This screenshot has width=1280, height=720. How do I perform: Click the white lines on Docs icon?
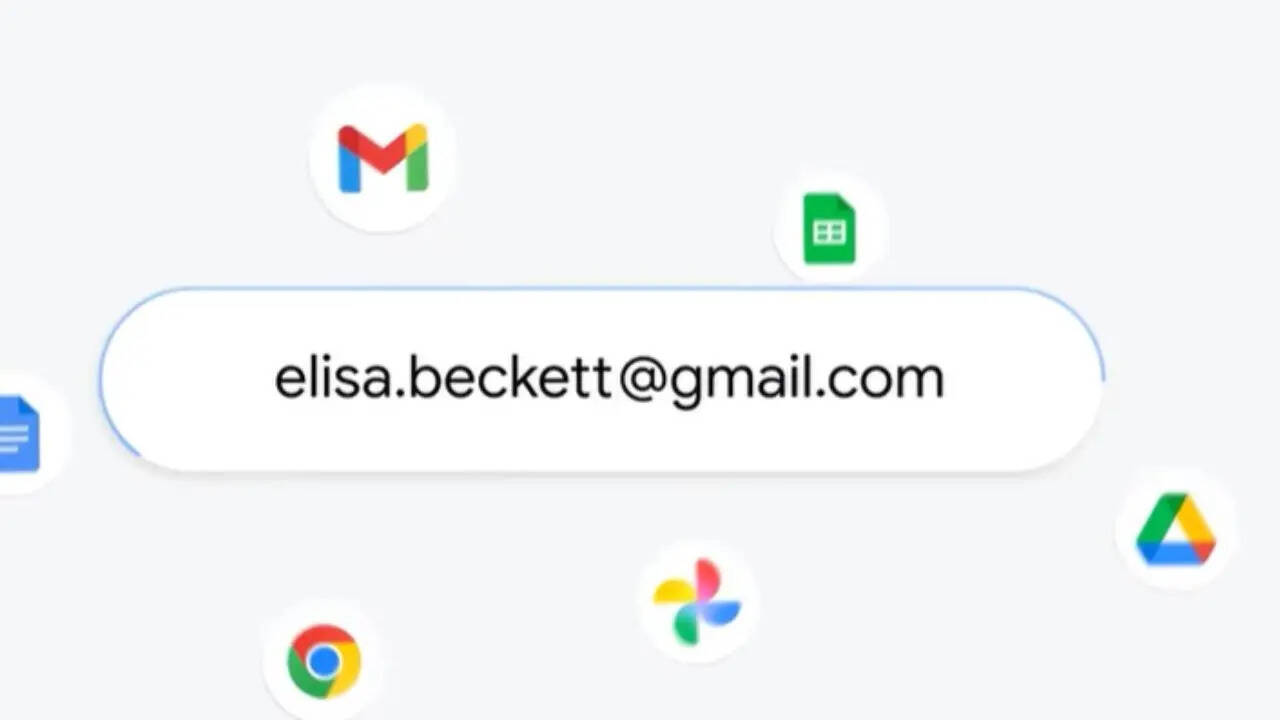point(14,437)
